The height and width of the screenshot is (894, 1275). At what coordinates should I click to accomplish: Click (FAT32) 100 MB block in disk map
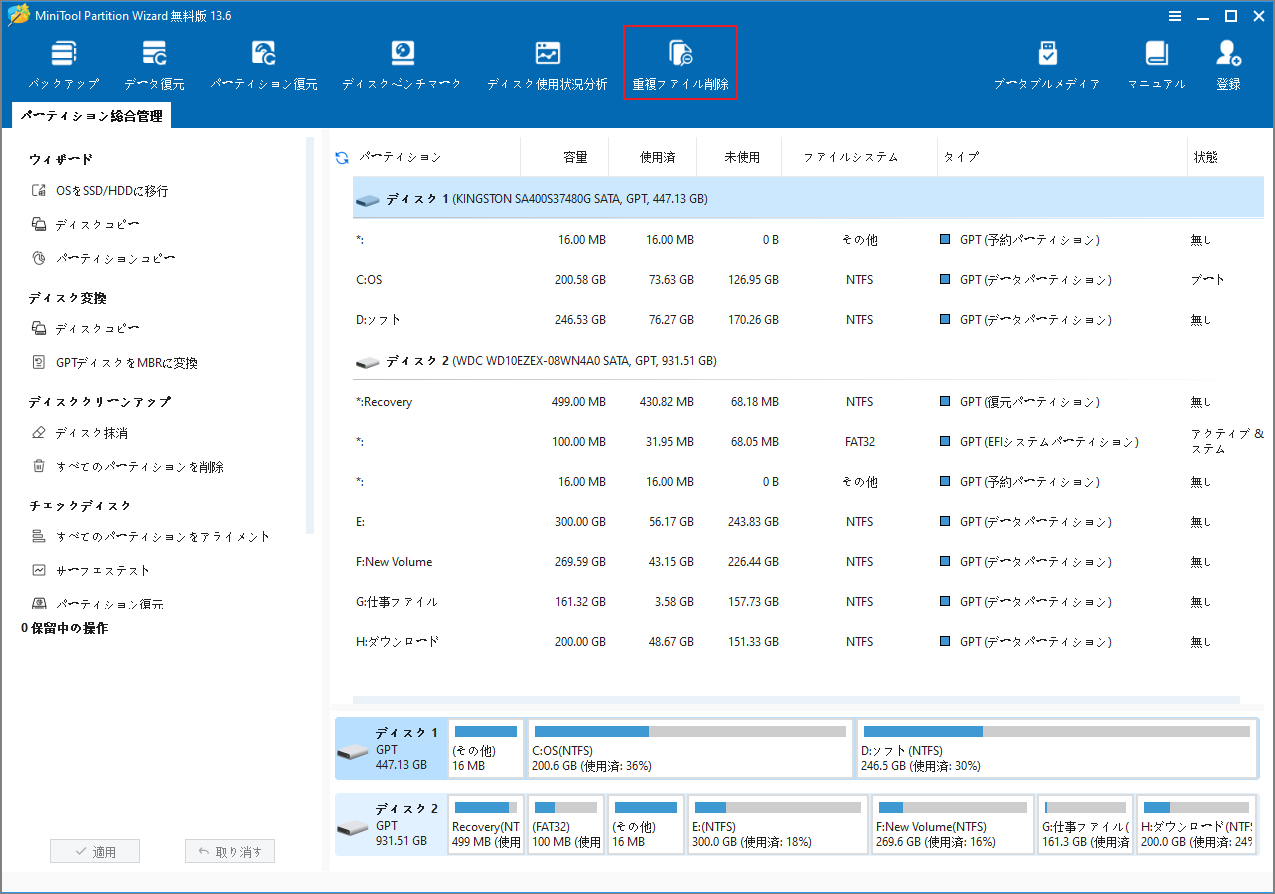coord(567,825)
